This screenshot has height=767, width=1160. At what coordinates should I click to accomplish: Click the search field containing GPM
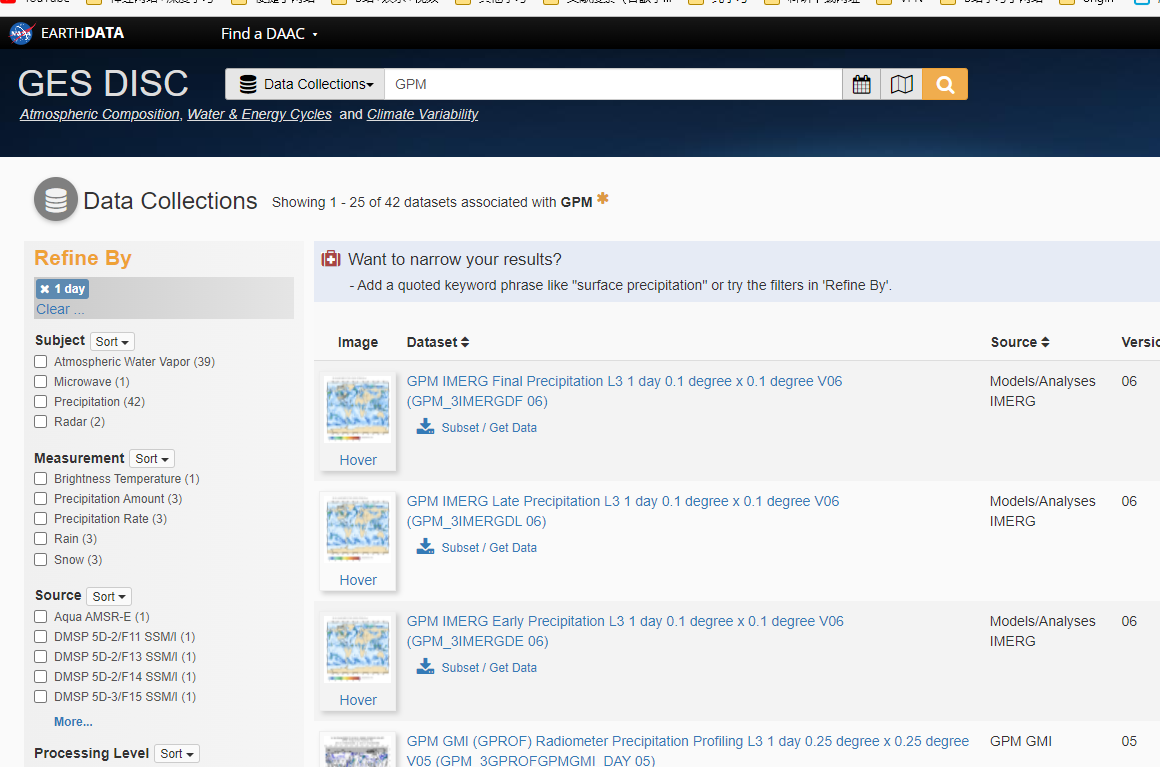613,84
